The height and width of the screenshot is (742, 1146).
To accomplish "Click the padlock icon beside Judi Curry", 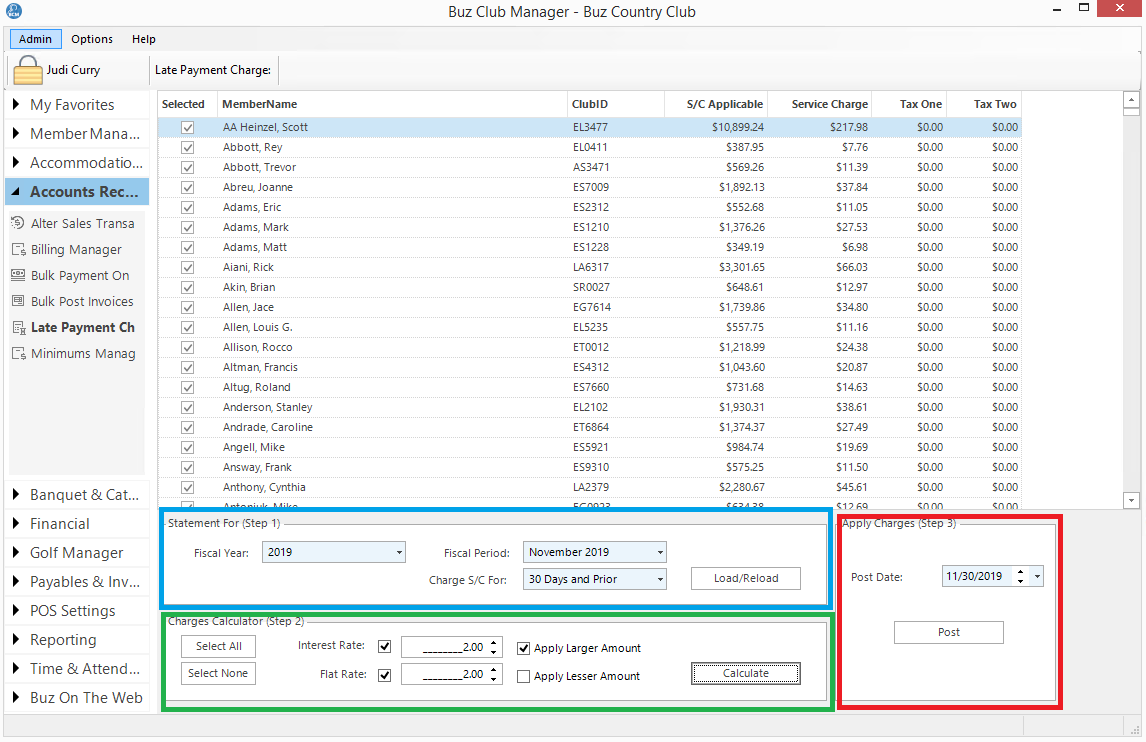I will click(28, 71).
